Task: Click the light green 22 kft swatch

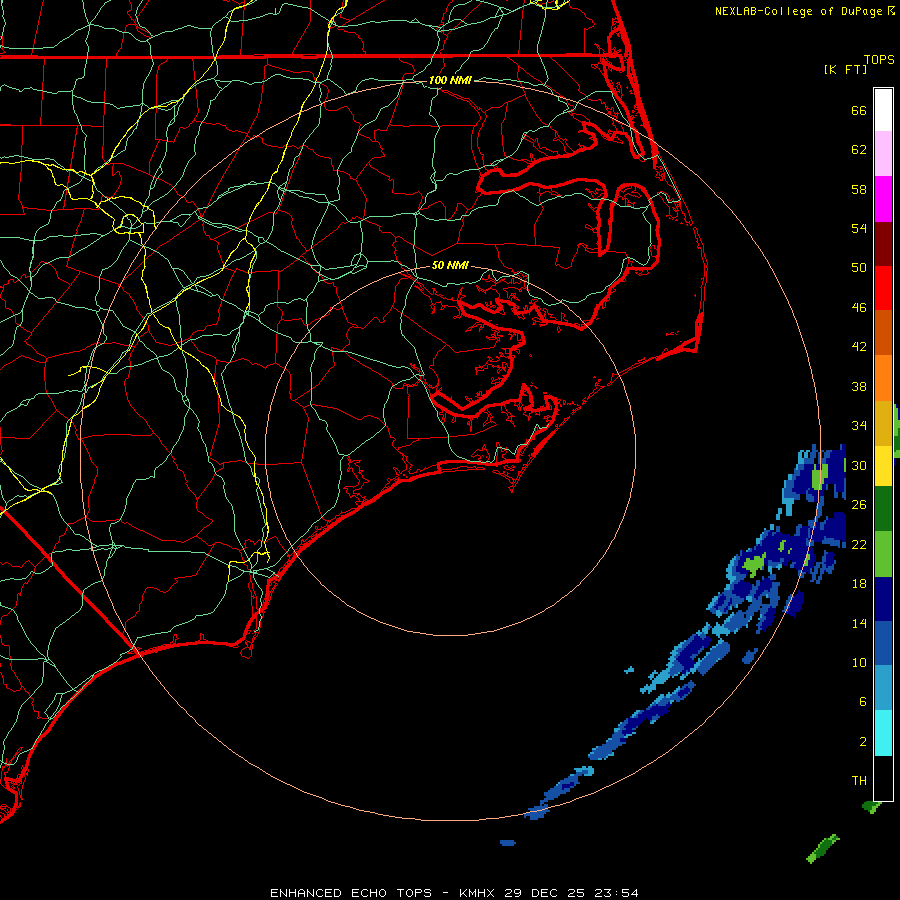Action: point(883,554)
